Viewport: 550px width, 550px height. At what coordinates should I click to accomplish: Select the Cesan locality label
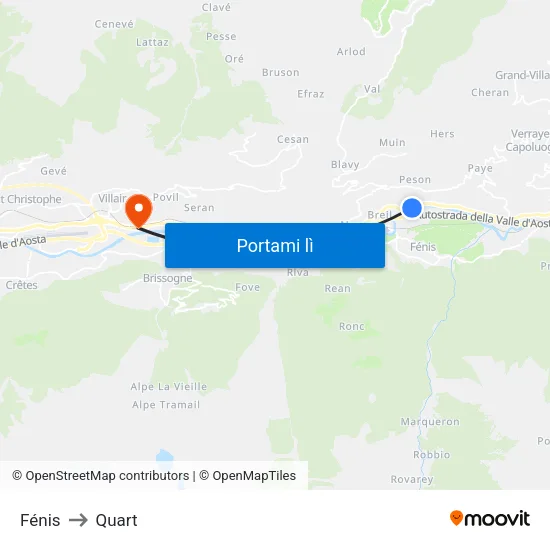click(x=293, y=139)
